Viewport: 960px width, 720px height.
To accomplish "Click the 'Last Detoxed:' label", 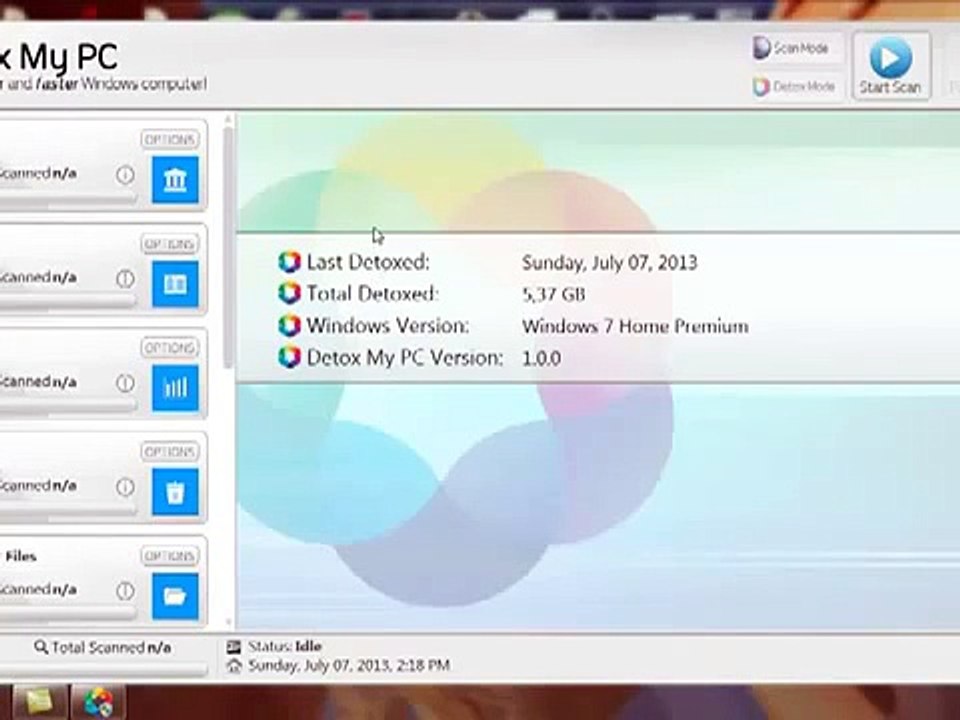I will [368, 262].
